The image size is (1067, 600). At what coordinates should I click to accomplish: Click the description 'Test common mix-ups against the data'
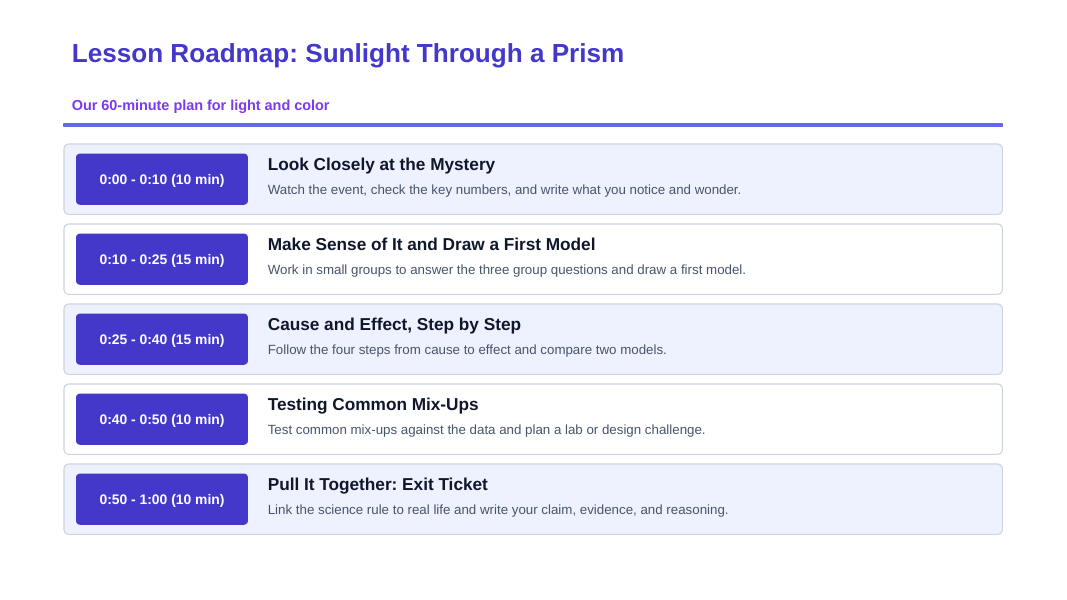486,430
